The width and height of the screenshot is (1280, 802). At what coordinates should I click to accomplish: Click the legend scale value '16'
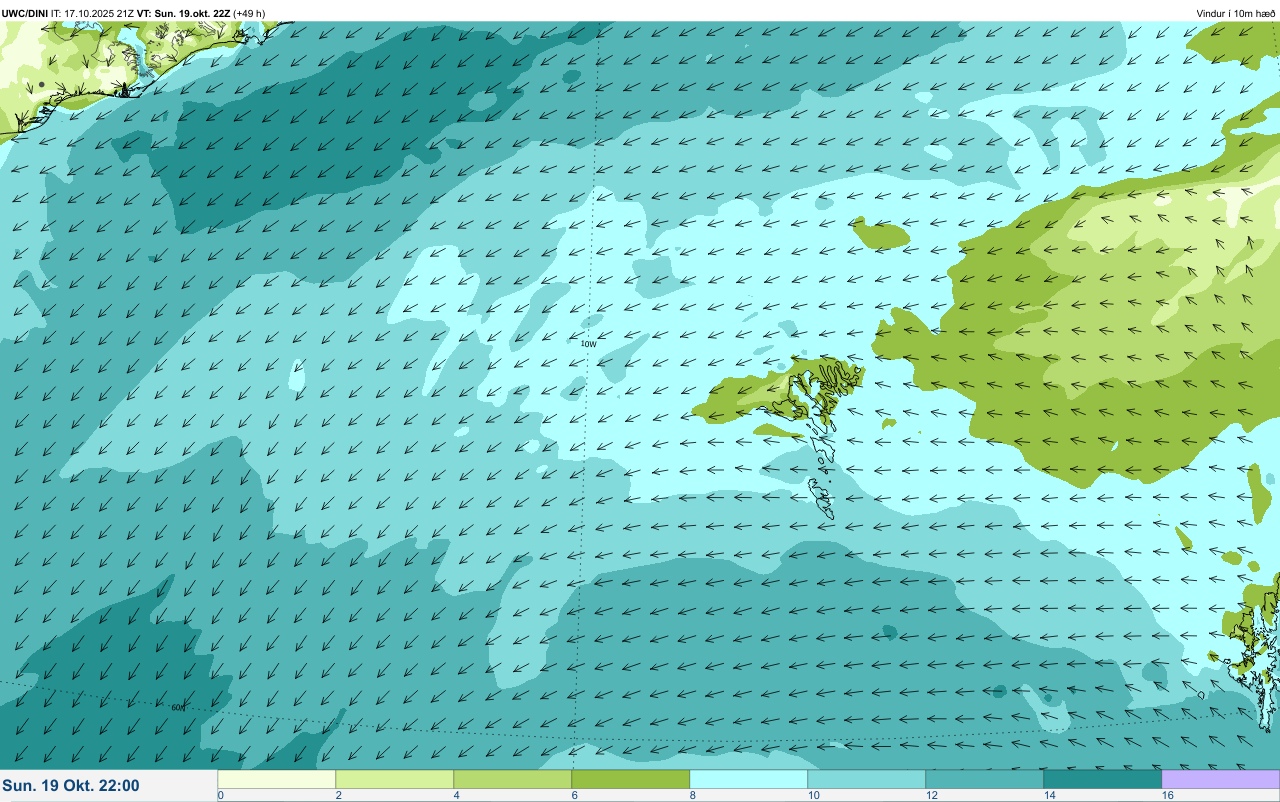click(x=1168, y=795)
